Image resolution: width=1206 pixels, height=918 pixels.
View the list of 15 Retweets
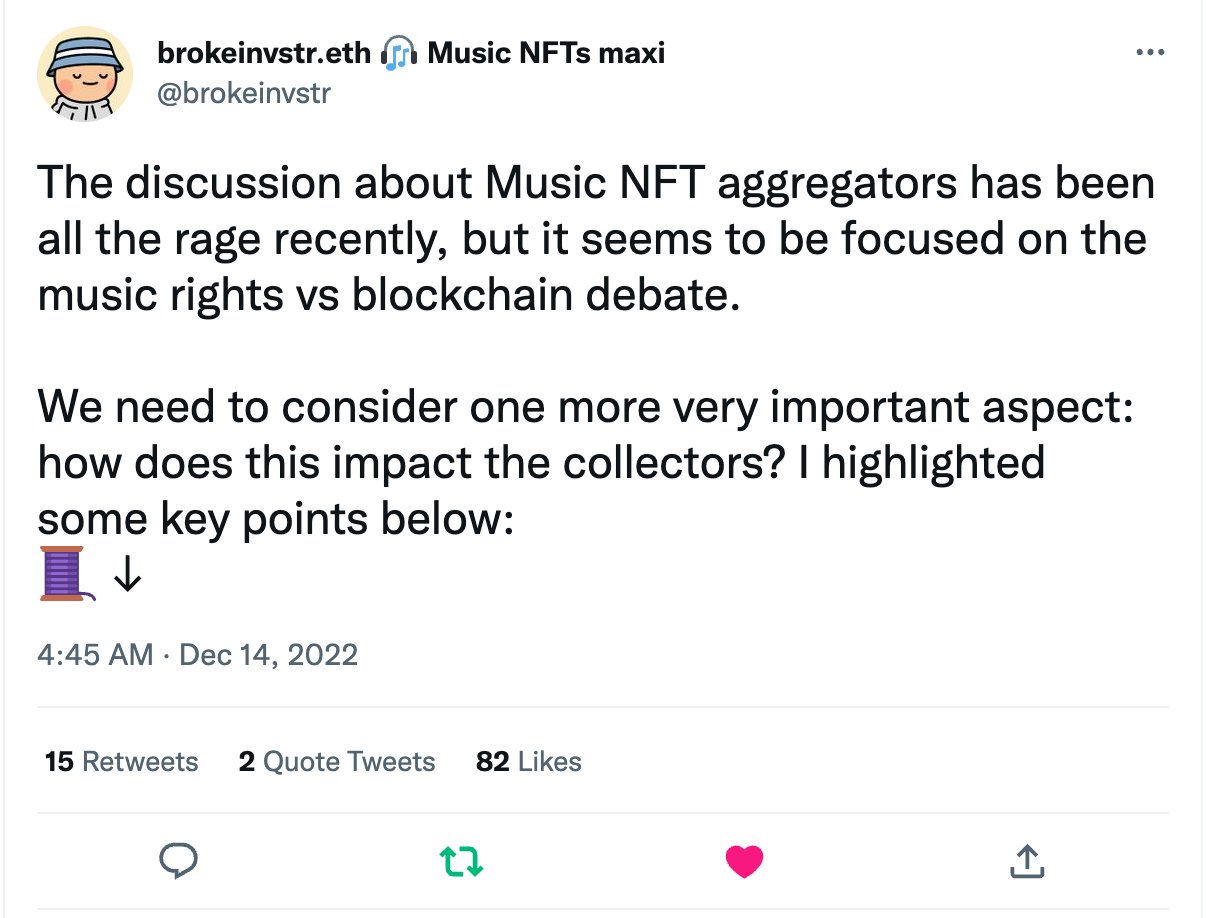point(120,761)
